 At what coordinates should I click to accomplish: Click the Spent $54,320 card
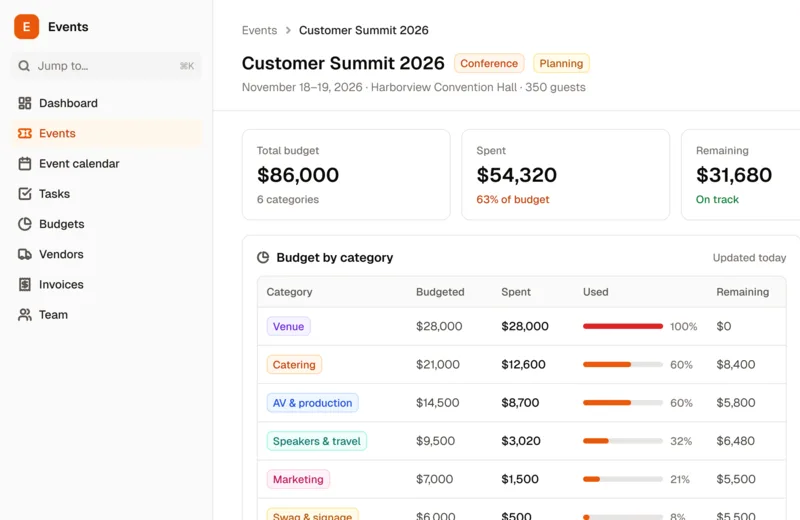[x=565, y=175]
